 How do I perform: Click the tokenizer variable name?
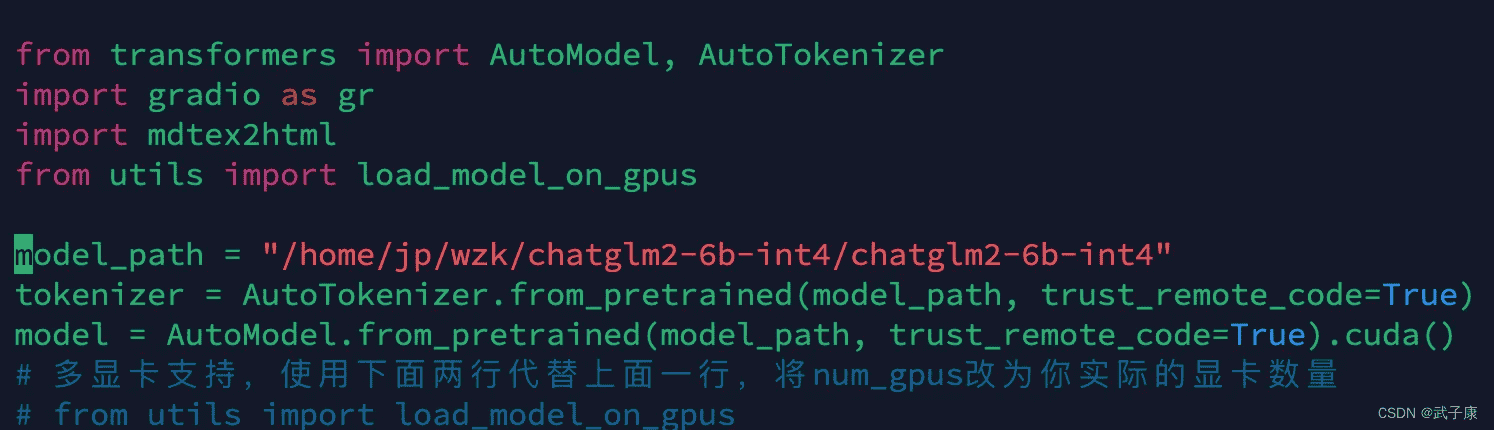[99, 295]
